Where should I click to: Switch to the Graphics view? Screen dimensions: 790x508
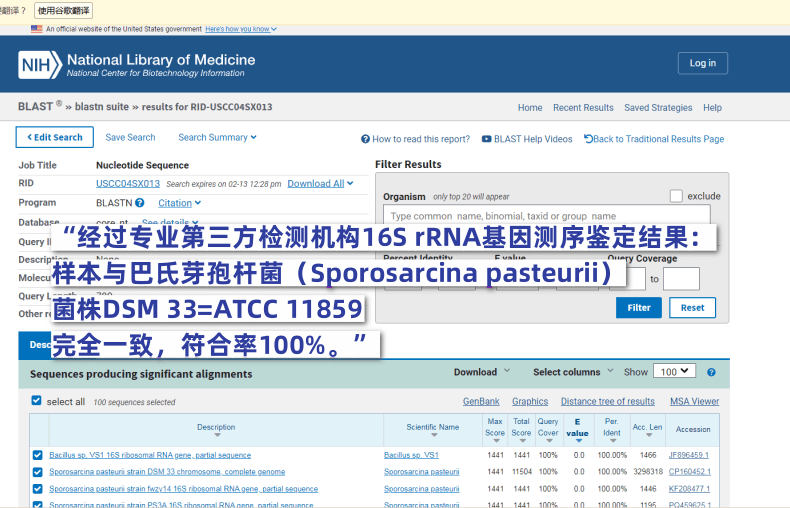pyautogui.click(x=530, y=401)
